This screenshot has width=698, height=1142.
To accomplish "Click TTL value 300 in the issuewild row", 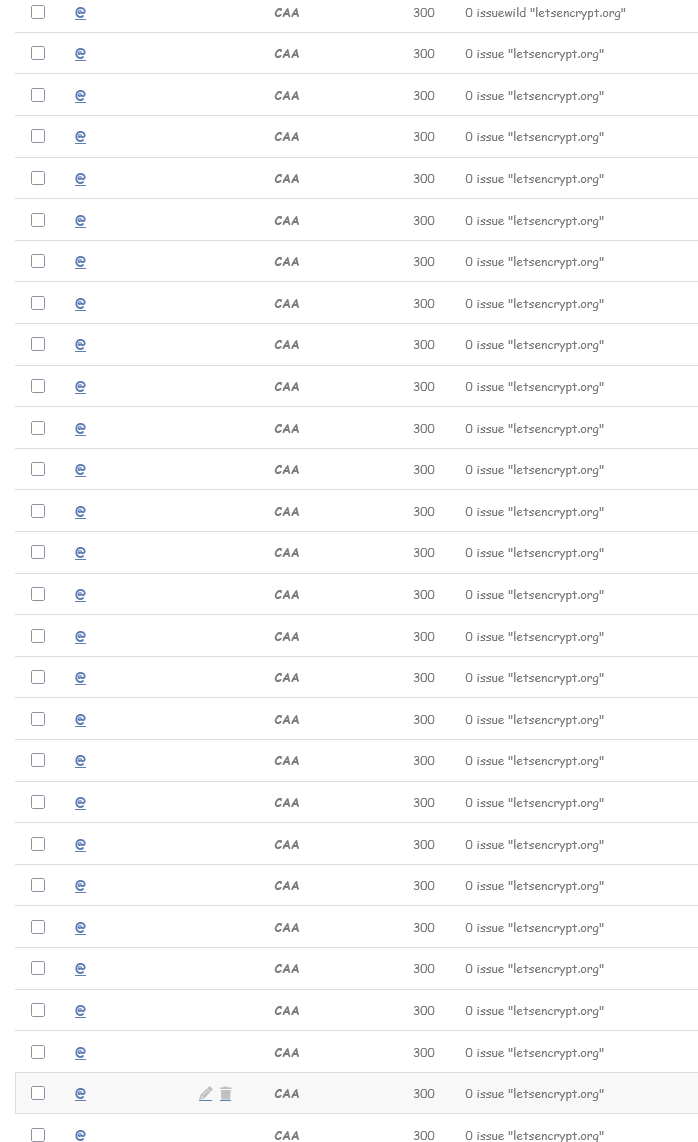I will tap(424, 13).
